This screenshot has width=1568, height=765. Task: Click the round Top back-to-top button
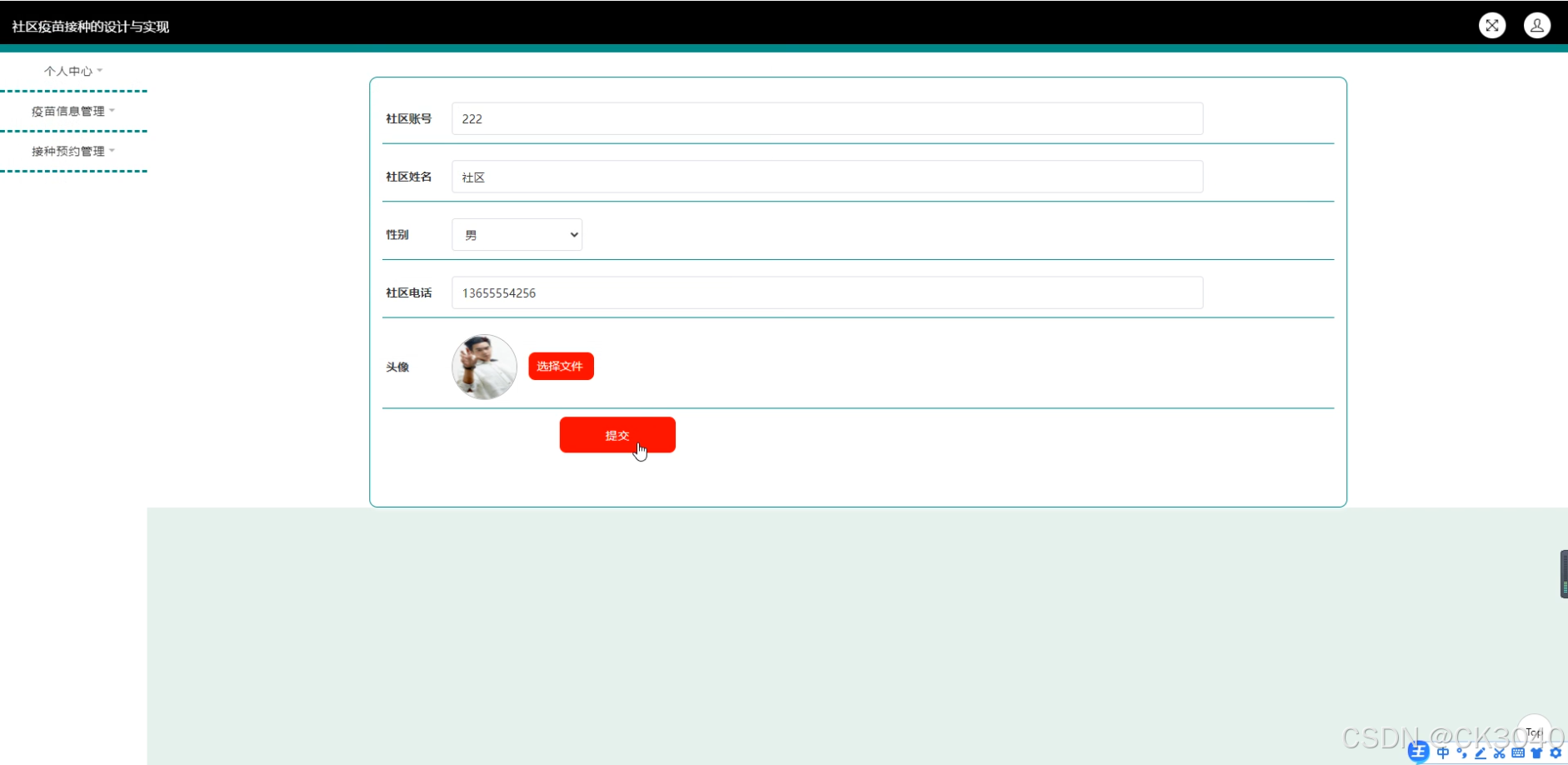(1534, 730)
